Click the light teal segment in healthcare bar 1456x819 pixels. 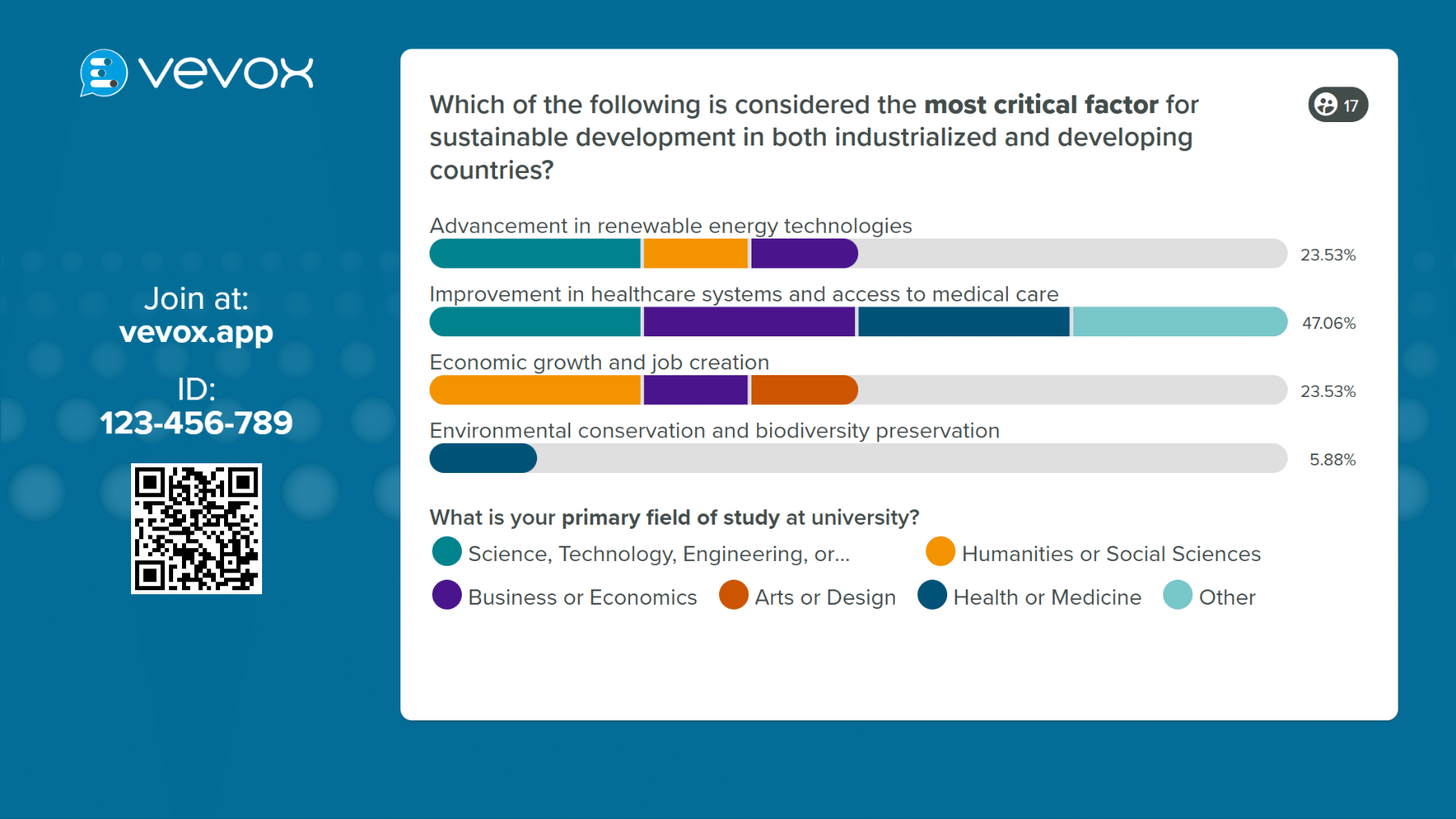click(x=1179, y=322)
